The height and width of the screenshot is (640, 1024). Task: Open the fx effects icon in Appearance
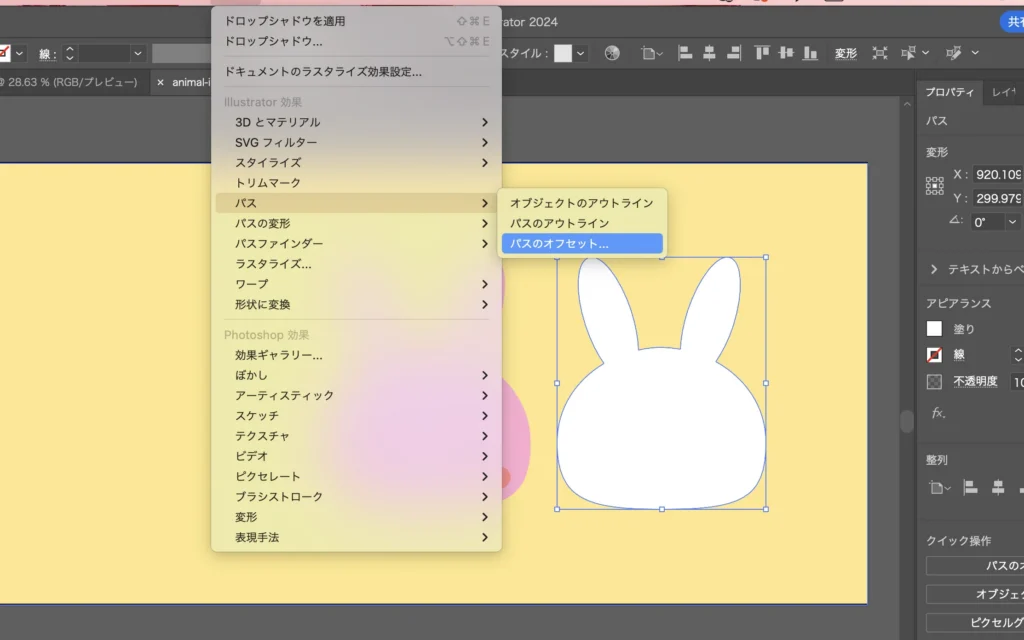(x=938, y=412)
